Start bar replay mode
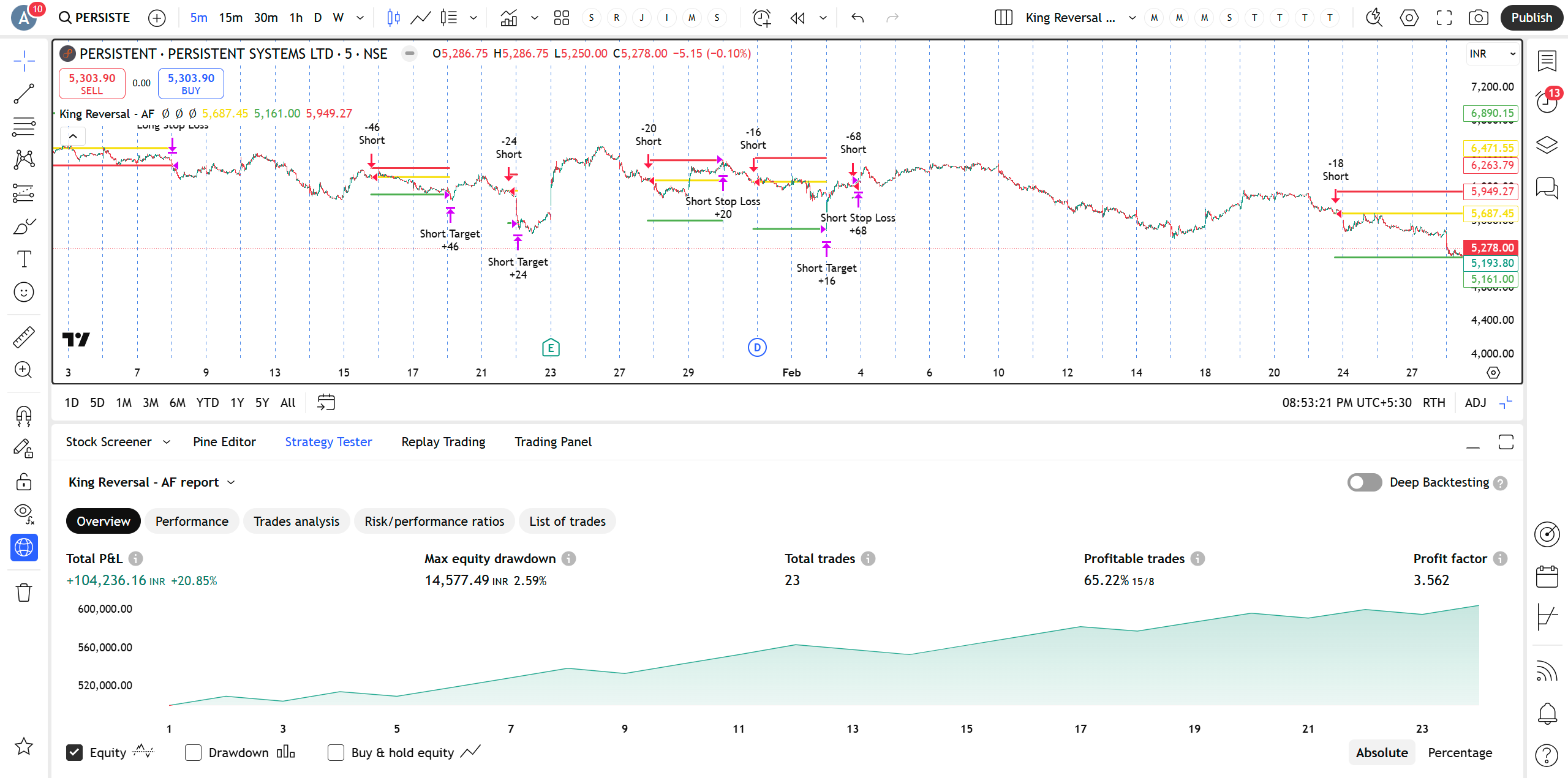The height and width of the screenshot is (778, 1568). click(797, 18)
